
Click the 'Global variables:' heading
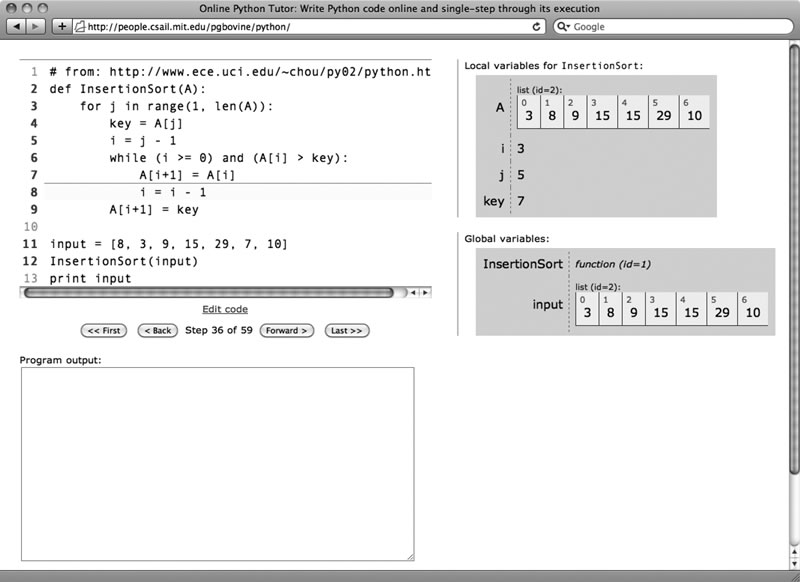[x=507, y=239]
